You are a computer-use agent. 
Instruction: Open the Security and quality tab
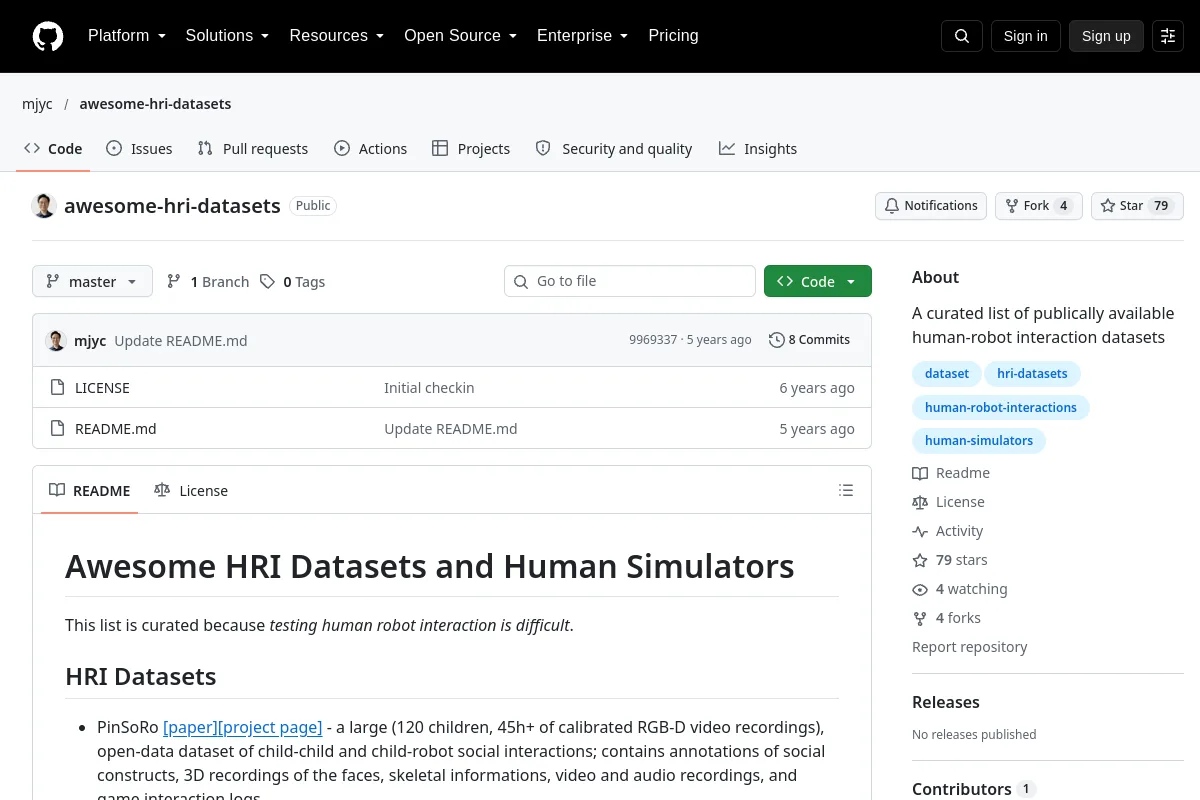tap(614, 148)
